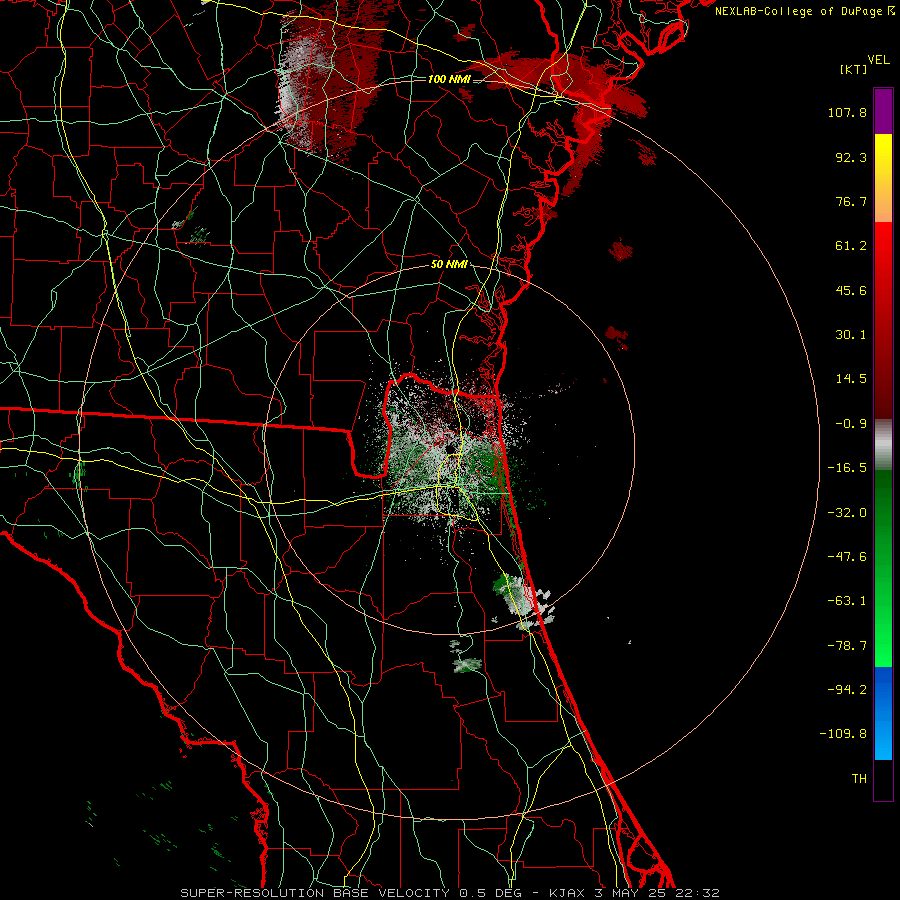
Task: Click the 100 NMI range ring label
Action: 449,79
